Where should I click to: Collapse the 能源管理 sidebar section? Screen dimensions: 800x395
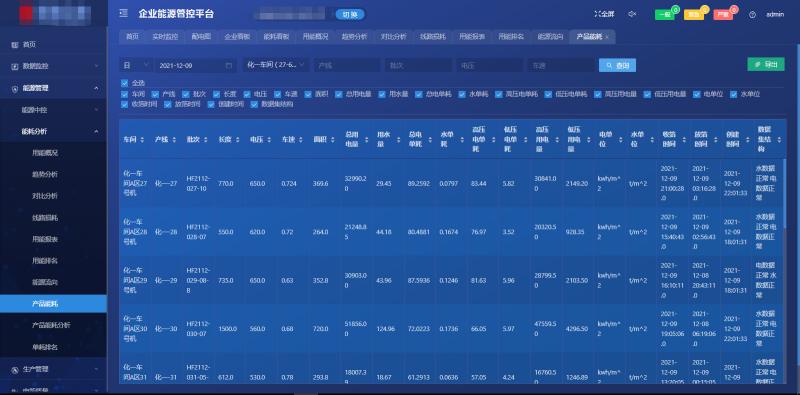tap(54, 88)
